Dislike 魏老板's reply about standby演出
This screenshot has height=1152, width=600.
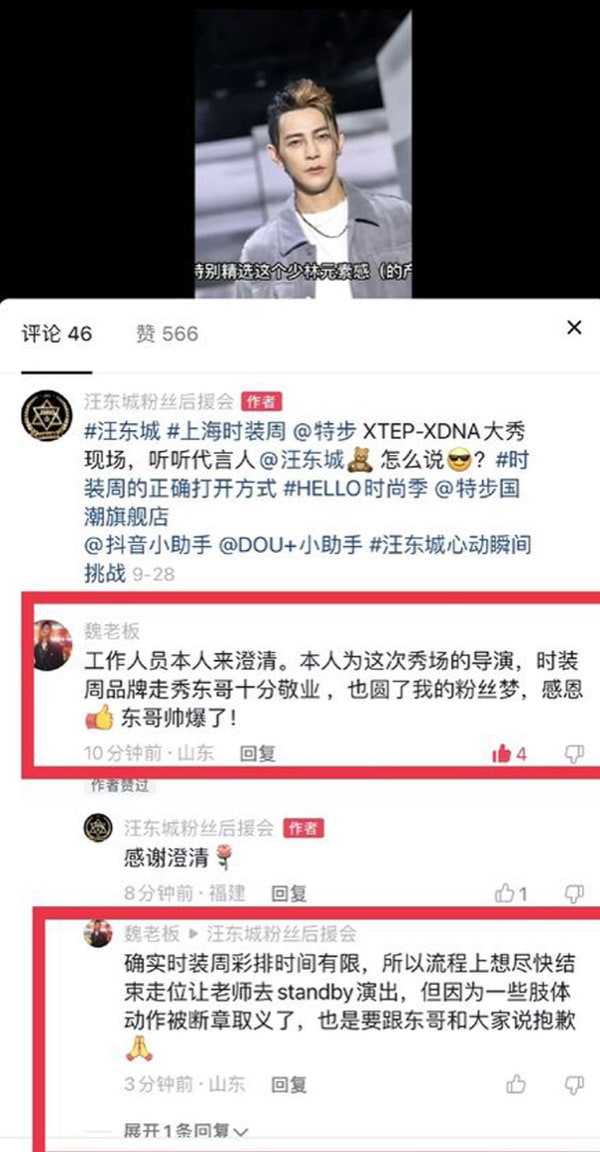[574, 1084]
